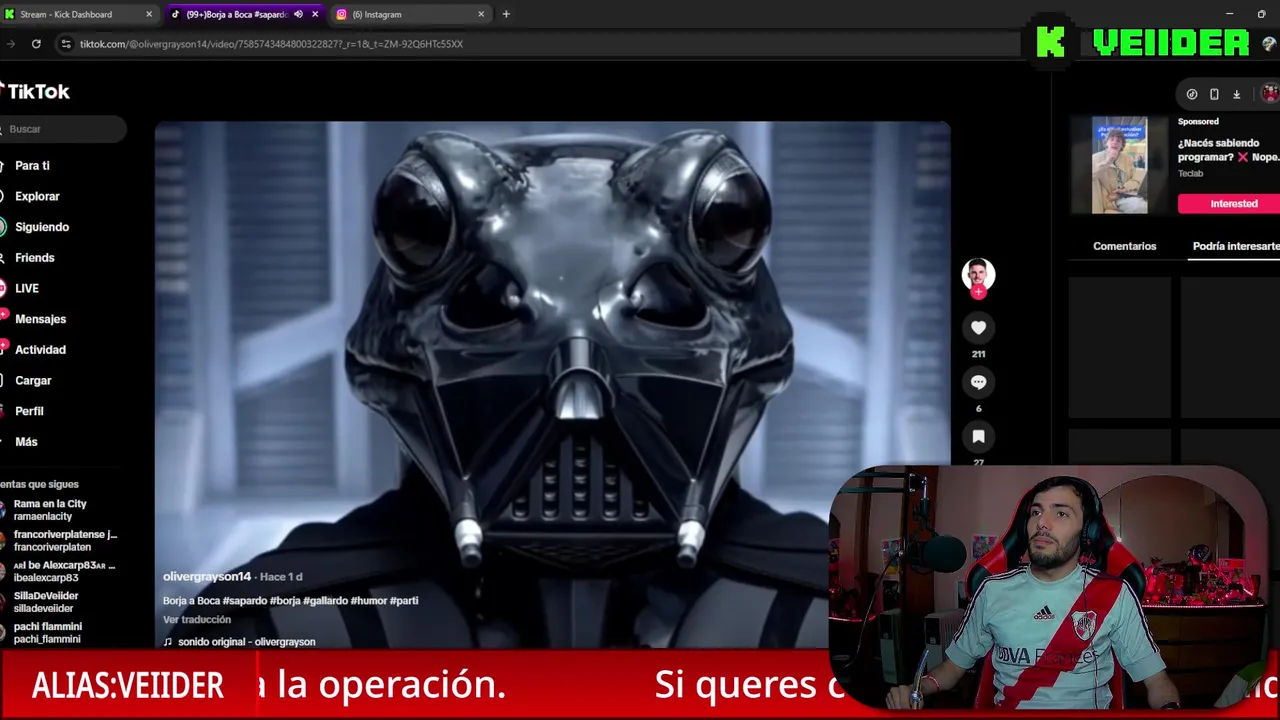Select the Podría interesarte tab
1280x720 pixels.
pos(1236,246)
